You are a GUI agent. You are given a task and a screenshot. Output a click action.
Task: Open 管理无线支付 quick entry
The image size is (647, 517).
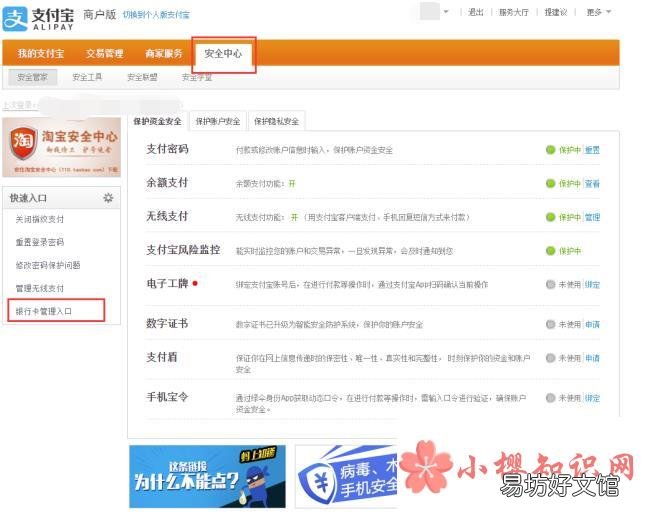pos(40,288)
